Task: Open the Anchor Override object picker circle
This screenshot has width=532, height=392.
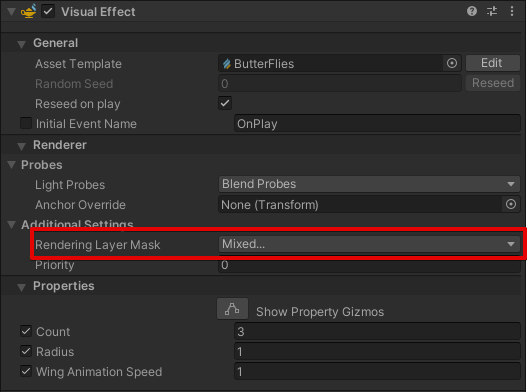Action: [511, 204]
